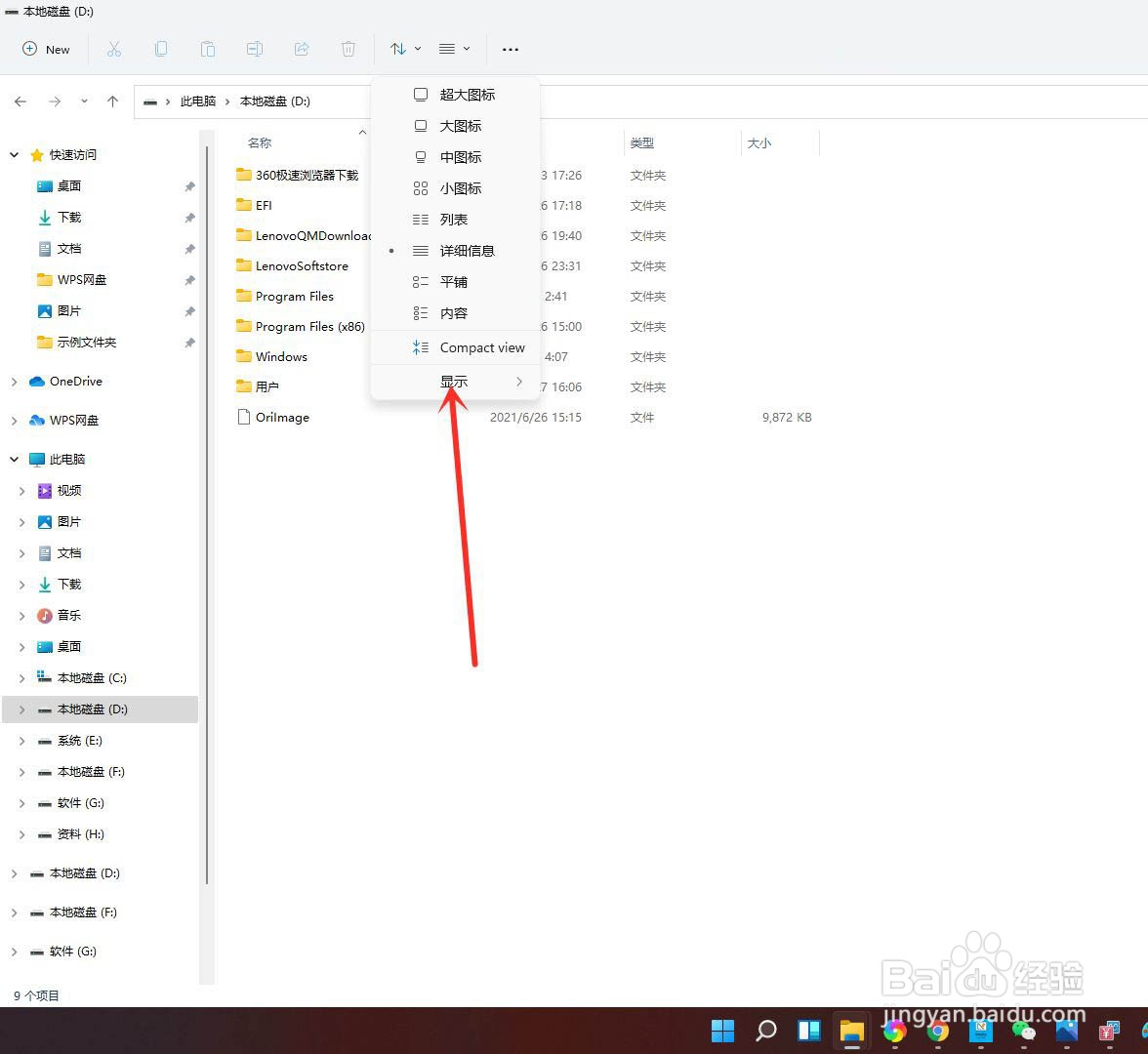Select 平铺 view option
This screenshot has height=1054, width=1148.
coord(455,283)
